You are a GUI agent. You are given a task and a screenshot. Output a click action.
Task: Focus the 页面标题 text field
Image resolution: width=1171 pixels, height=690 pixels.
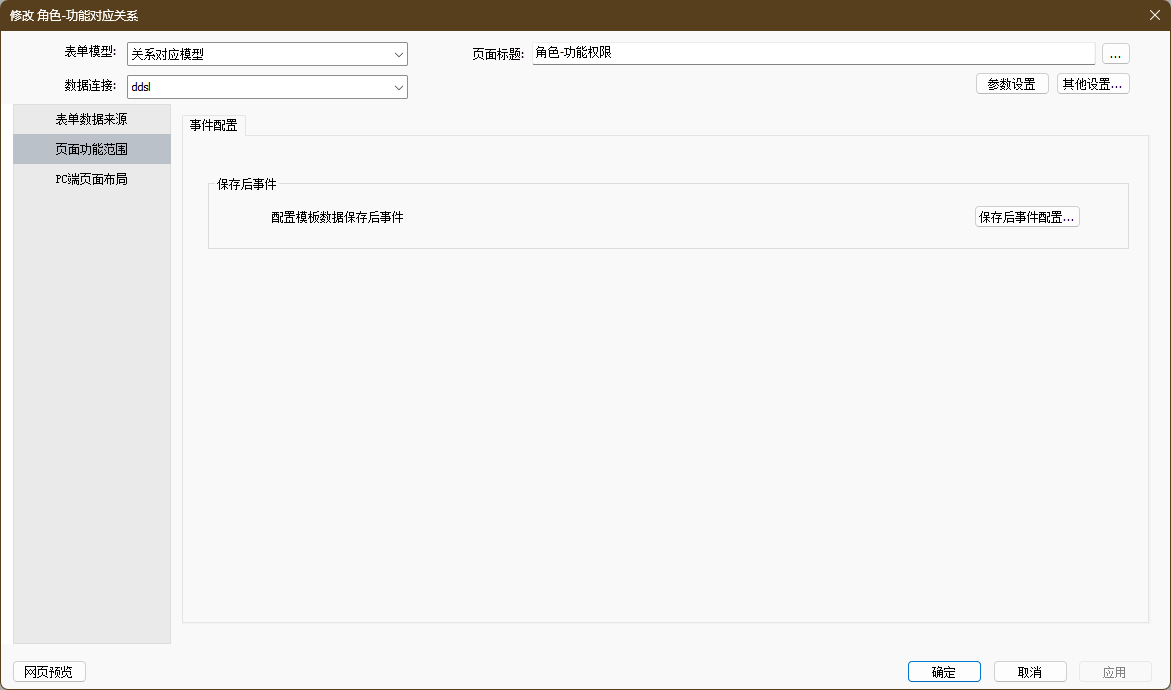click(x=813, y=53)
